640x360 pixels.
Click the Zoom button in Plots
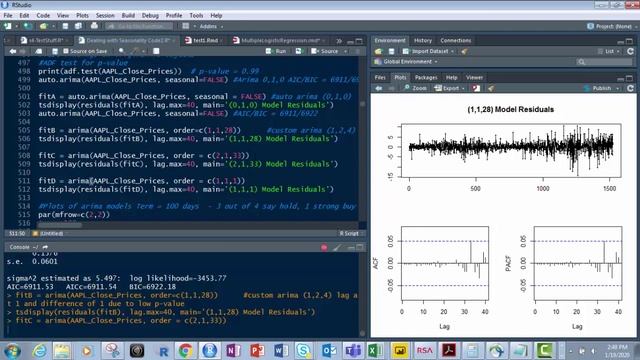[x=416, y=88]
